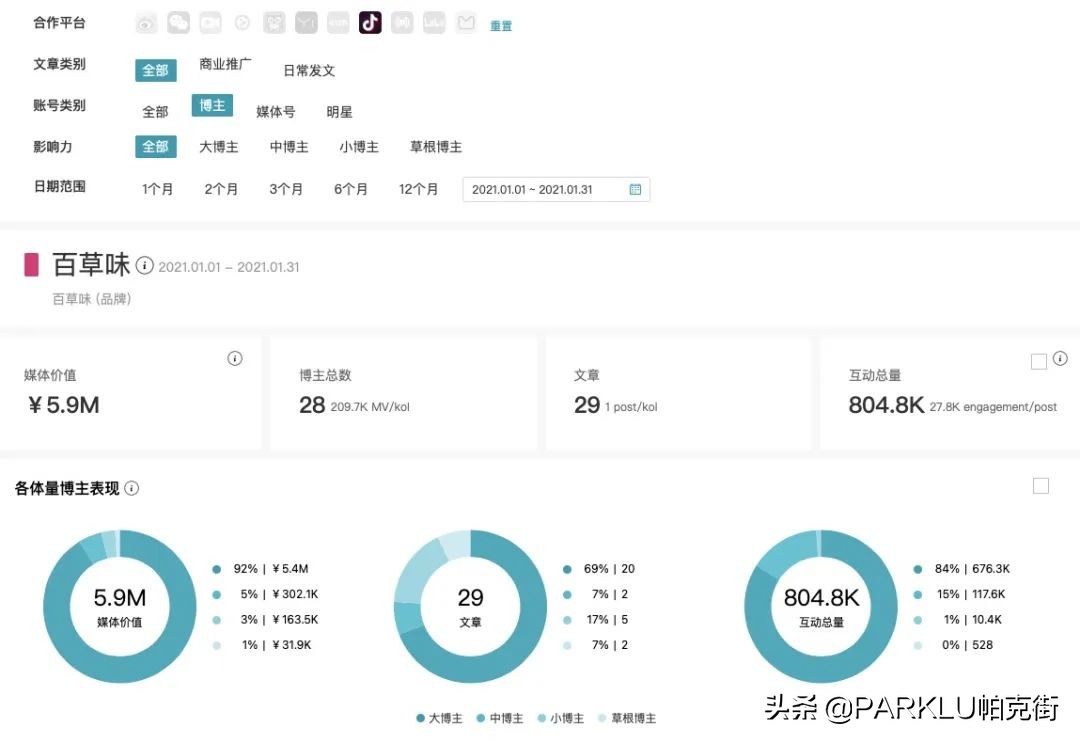Click the info icon beside 百草味 brand name
This screenshot has height=743, width=1080.
pos(145,266)
